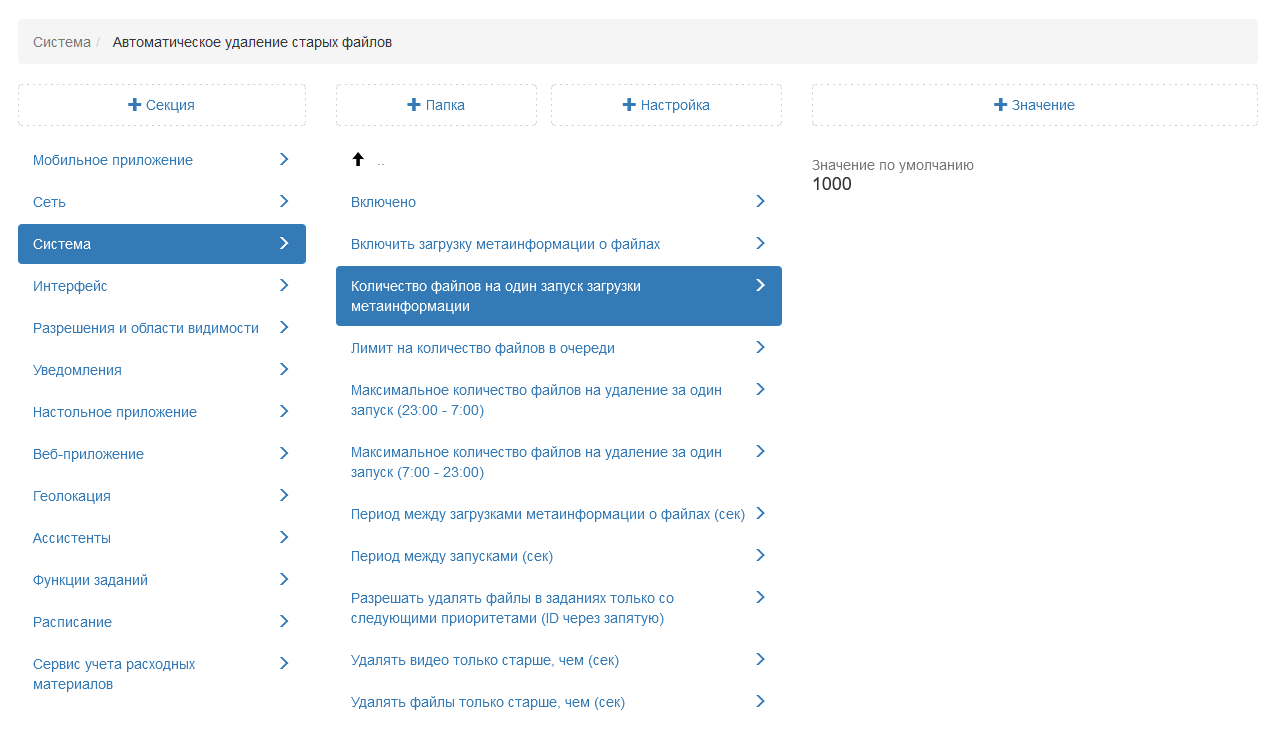The height and width of the screenshot is (737, 1277).
Task: Click the chevron beside Уведомления
Action: pyautogui.click(x=284, y=369)
